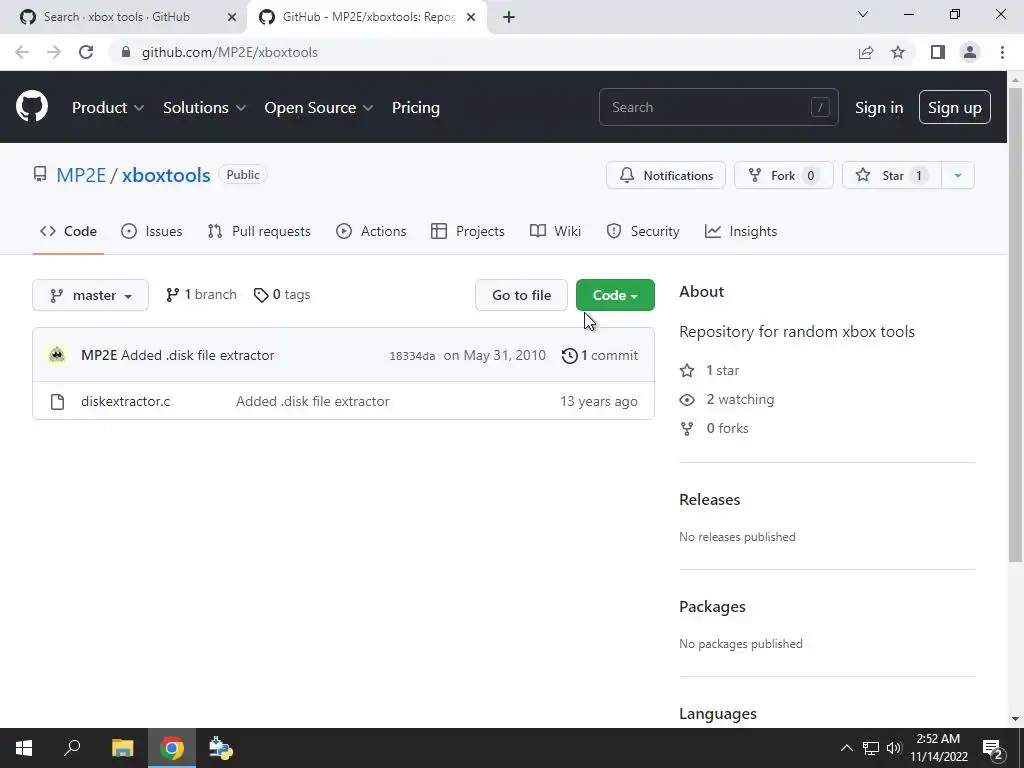Click the share page icon in address bar
The width and height of the screenshot is (1024, 768).
[x=866, y=52]
